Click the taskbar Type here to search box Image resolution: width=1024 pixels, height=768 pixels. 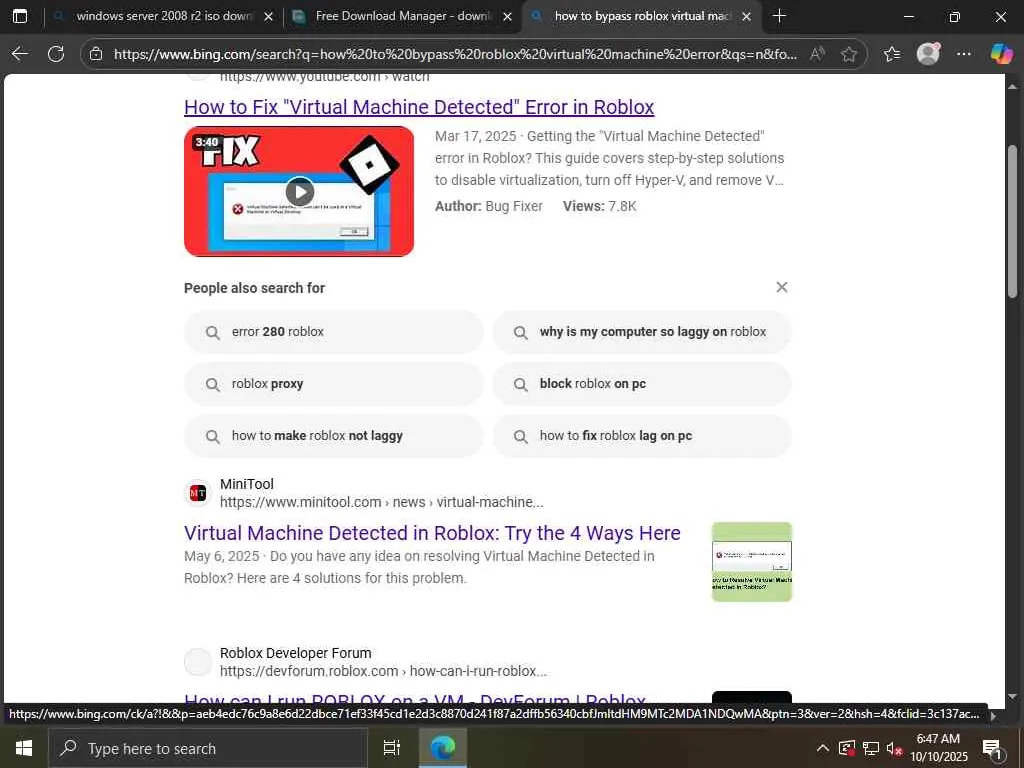[x=208, y=748]
